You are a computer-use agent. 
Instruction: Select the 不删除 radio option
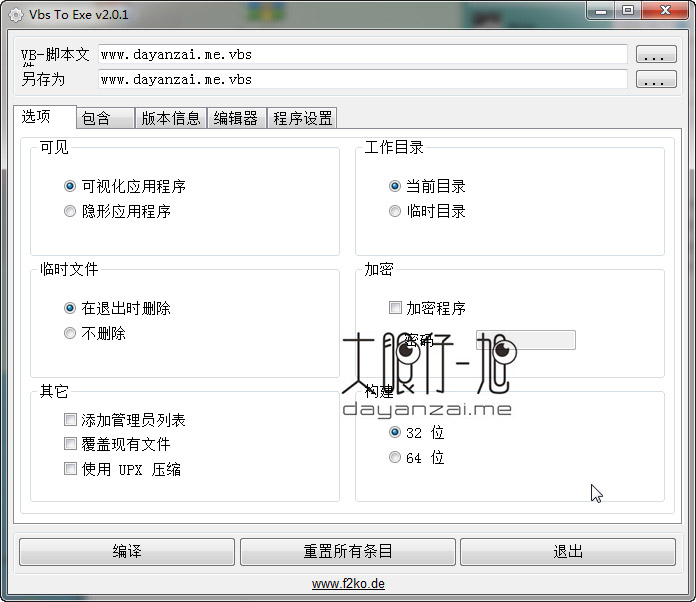70,333
